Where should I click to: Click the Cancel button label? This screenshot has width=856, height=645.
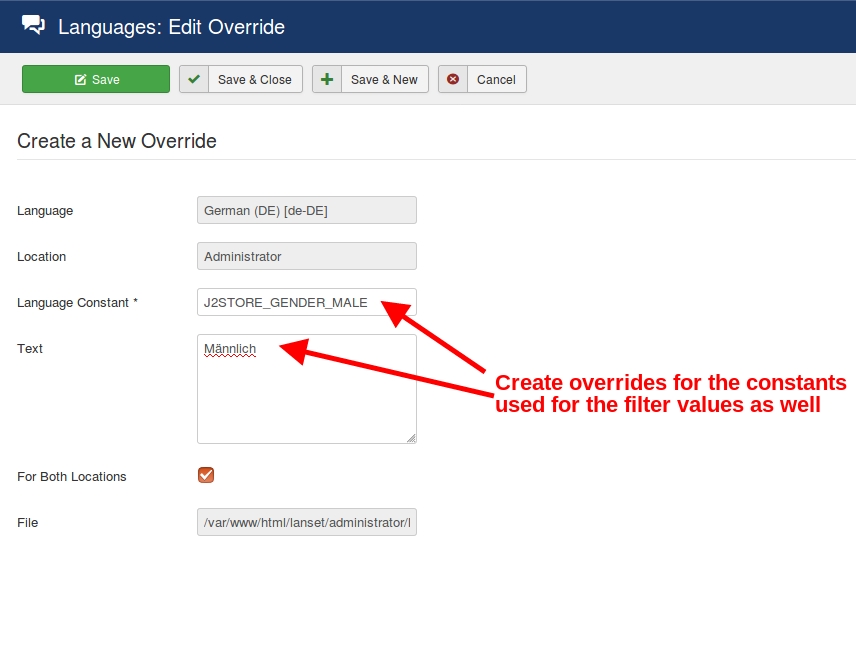click(x=496, y=80)
